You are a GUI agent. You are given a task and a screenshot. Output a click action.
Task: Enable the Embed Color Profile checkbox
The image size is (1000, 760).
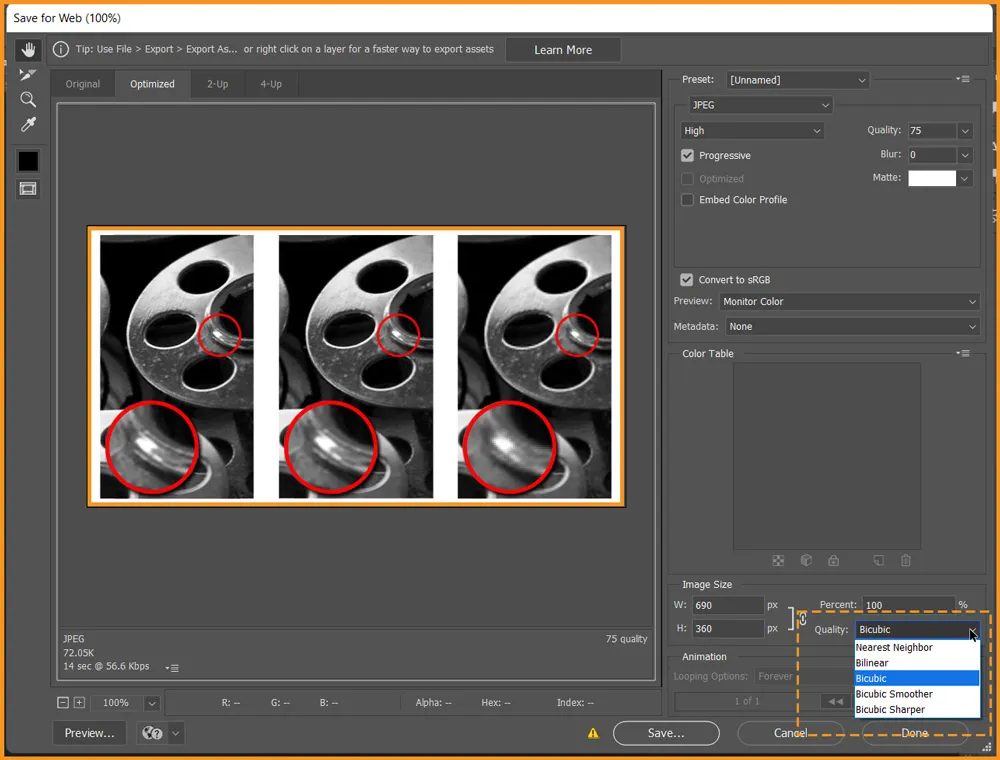coord(687,199)
